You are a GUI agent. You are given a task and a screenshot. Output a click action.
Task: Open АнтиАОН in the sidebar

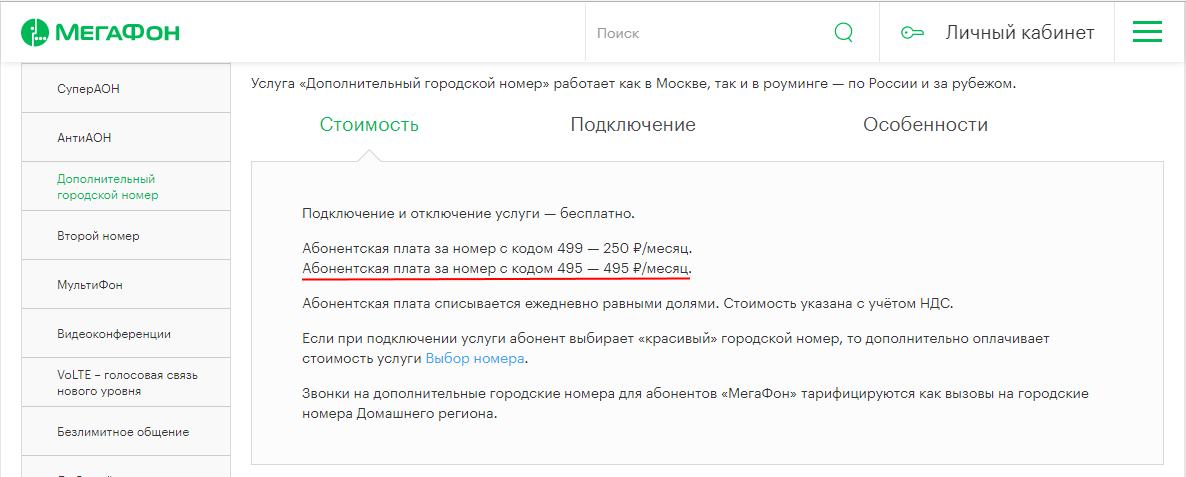[126, 138]
